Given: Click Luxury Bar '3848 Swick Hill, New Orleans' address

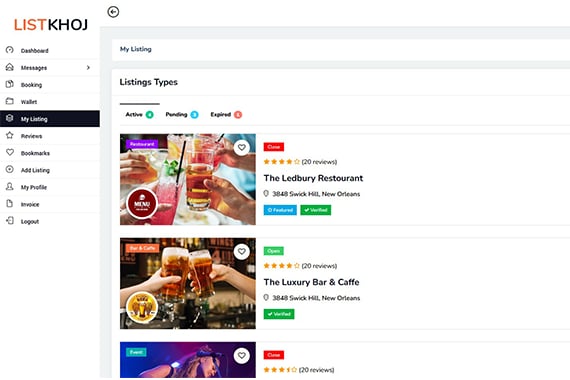Looking at the screenshot, I should coord(316,298).
